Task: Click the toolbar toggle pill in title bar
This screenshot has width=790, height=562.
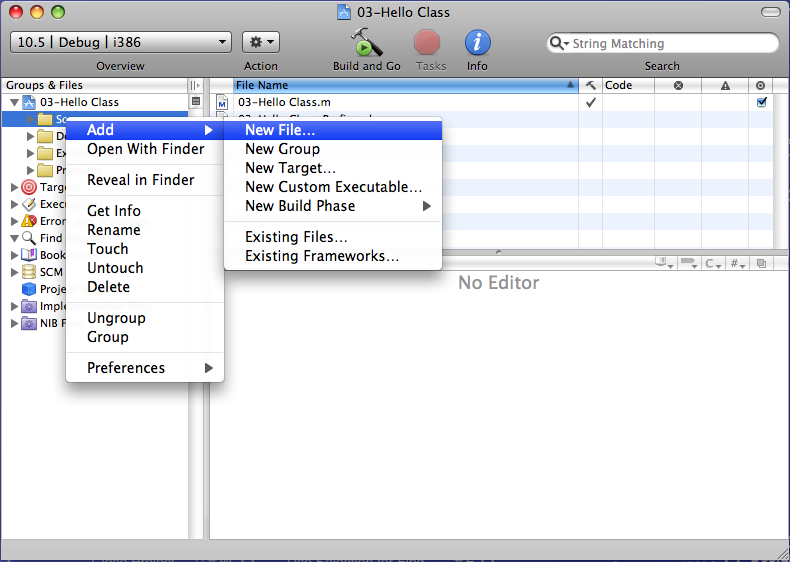Action: (770, 12)
